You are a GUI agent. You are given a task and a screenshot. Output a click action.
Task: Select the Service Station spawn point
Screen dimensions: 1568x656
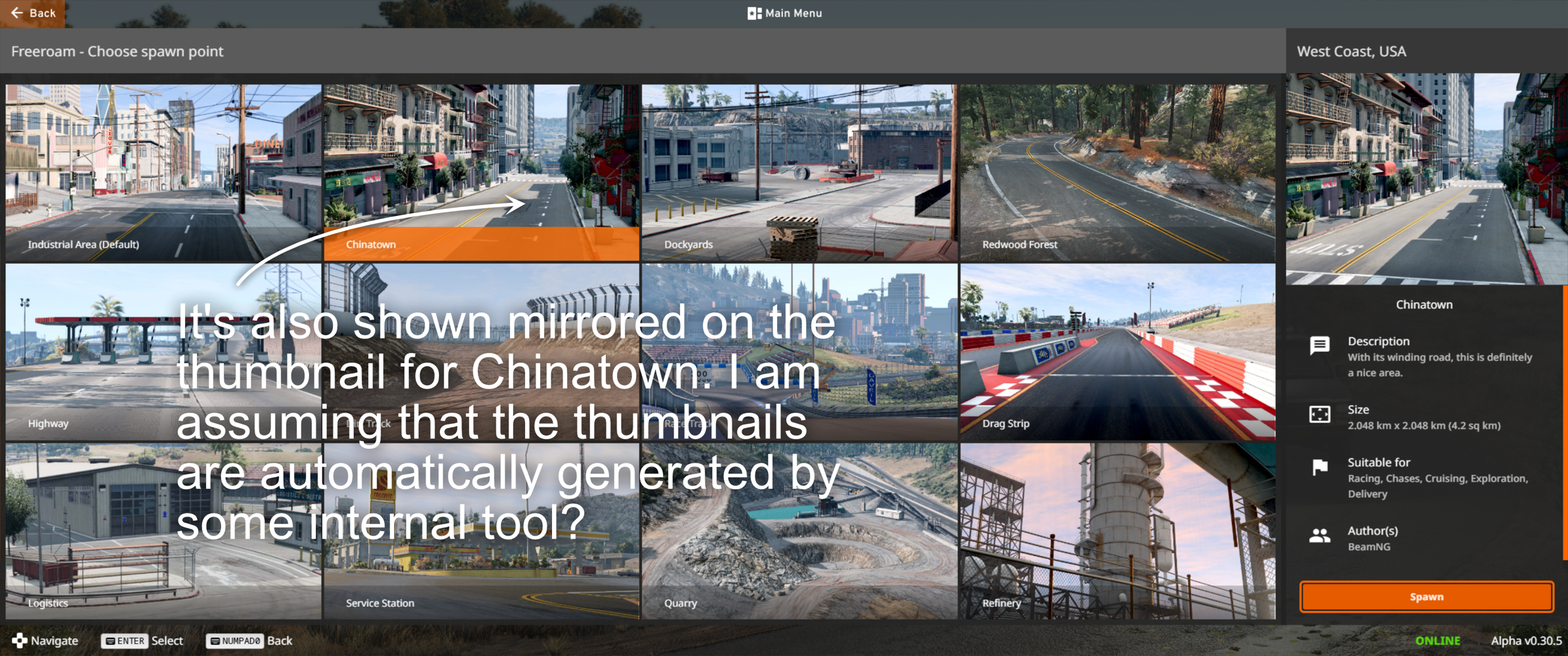click(x=482, y=531)
